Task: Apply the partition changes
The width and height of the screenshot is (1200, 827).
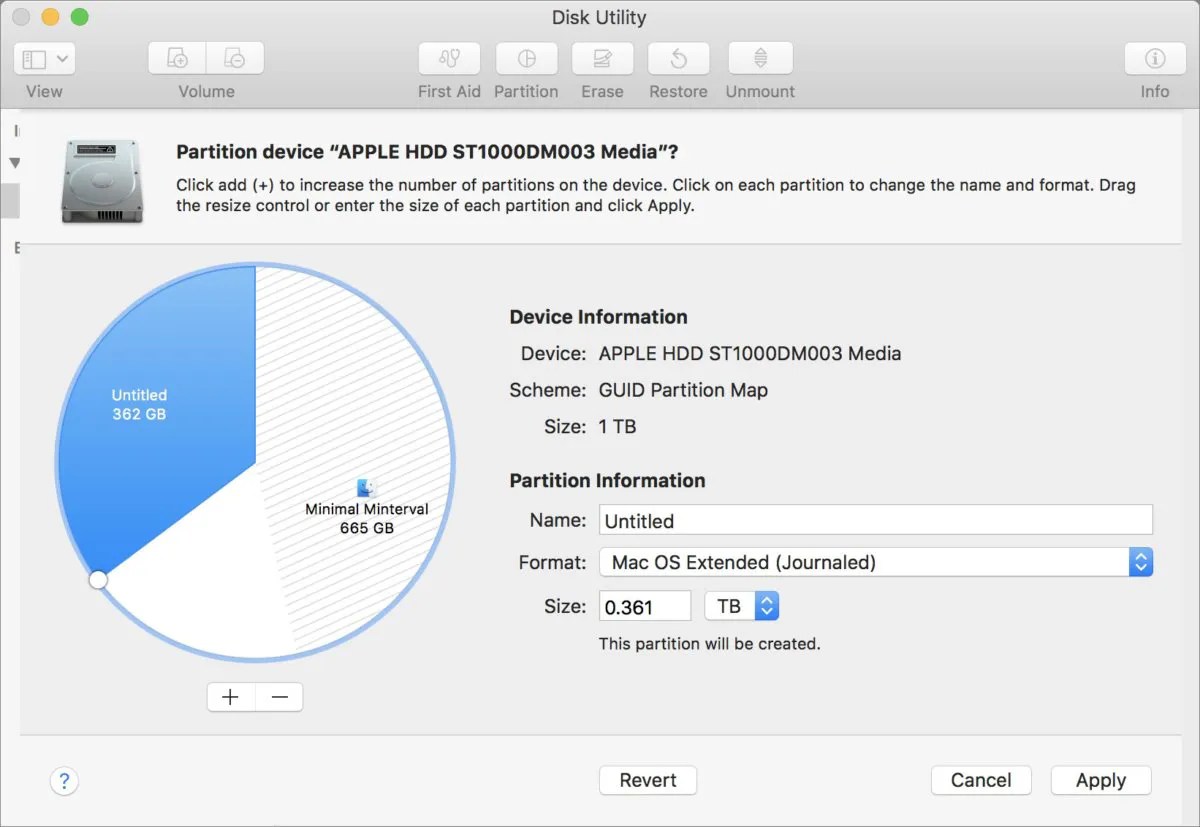Action: click(x=1100, y=780)
